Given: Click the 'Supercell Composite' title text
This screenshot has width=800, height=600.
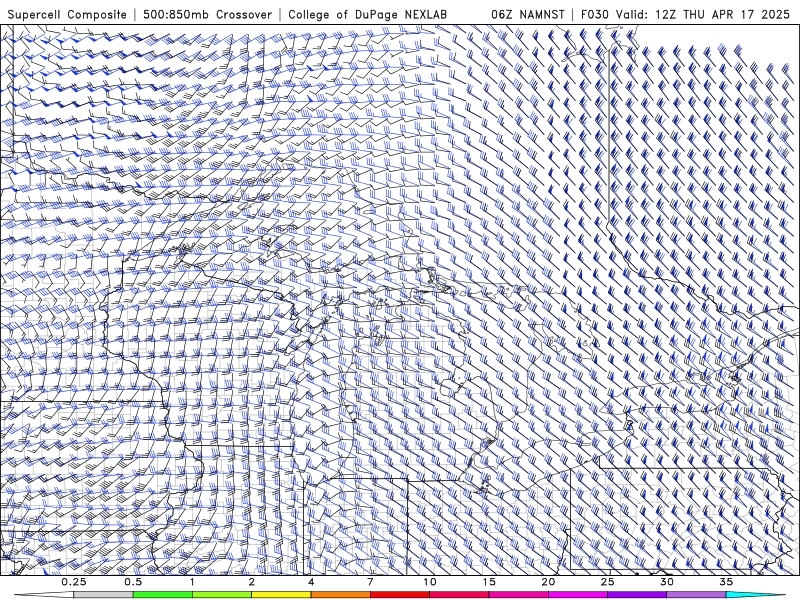Looking at the screenshot, I should pyautogui.click(x=67, y=15).
